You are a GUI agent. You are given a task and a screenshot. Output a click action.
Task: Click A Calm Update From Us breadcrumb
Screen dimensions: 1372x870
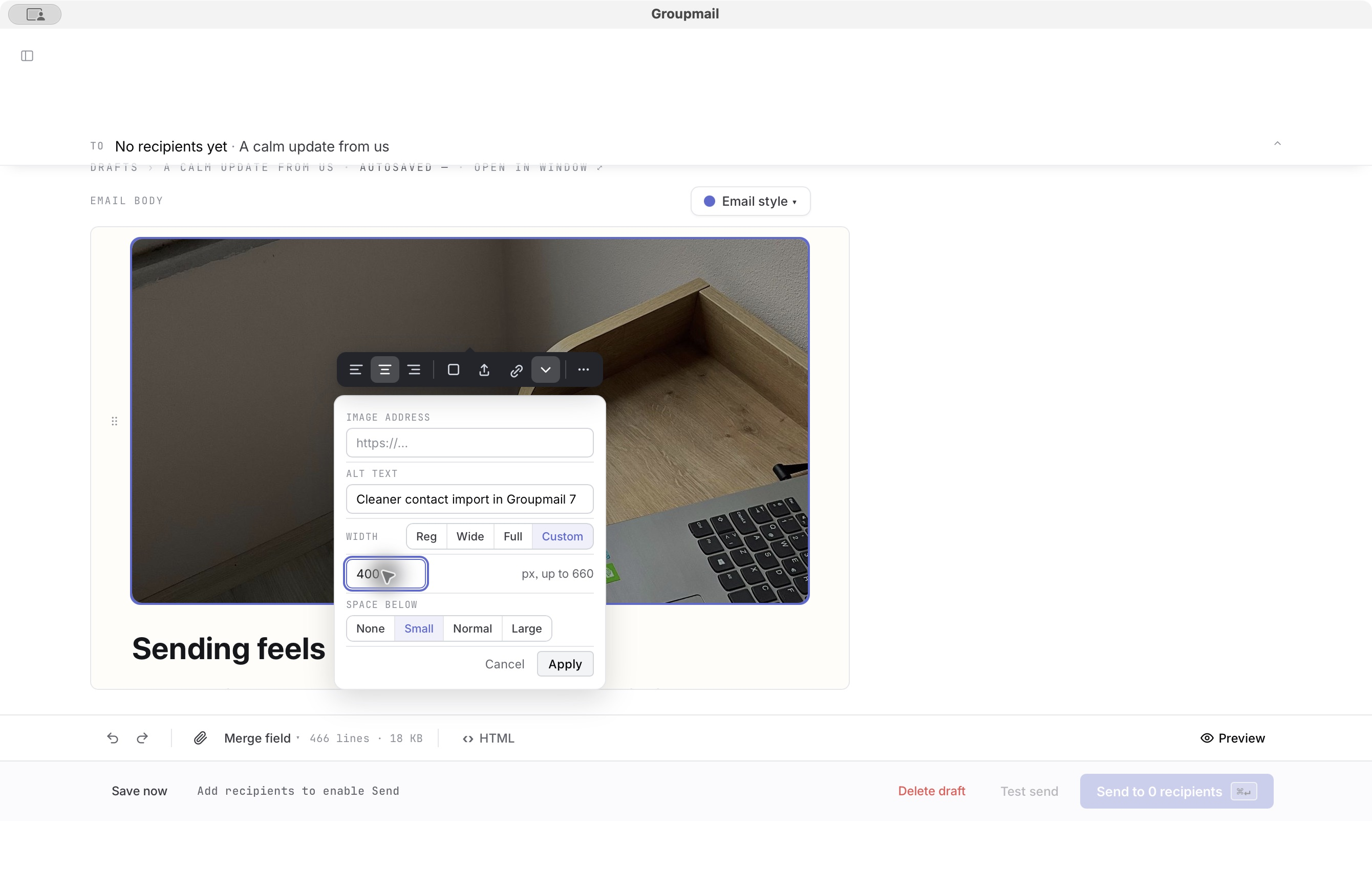pyautogui.click(x=249, y=167)
